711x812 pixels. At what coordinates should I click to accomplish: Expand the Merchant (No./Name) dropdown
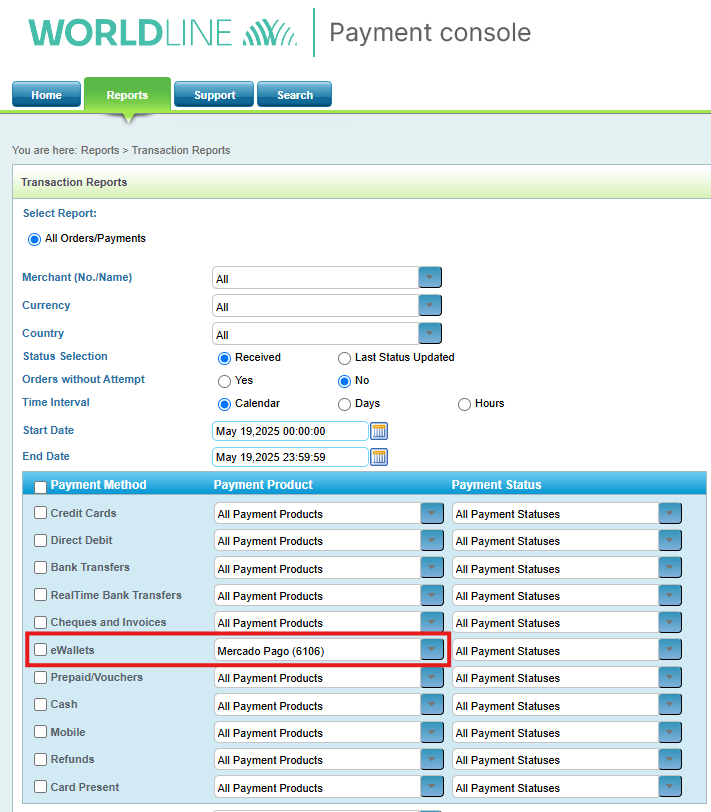(430, 278)
